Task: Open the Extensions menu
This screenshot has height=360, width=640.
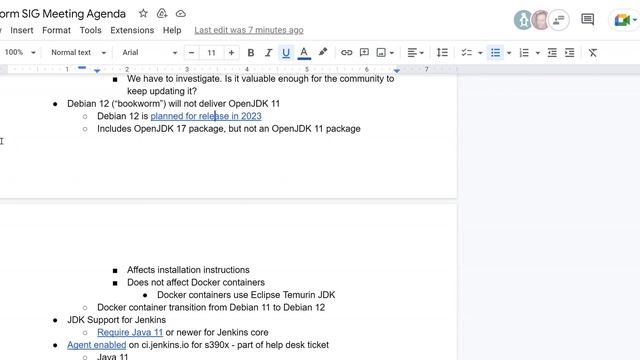Action: point(132,30)
